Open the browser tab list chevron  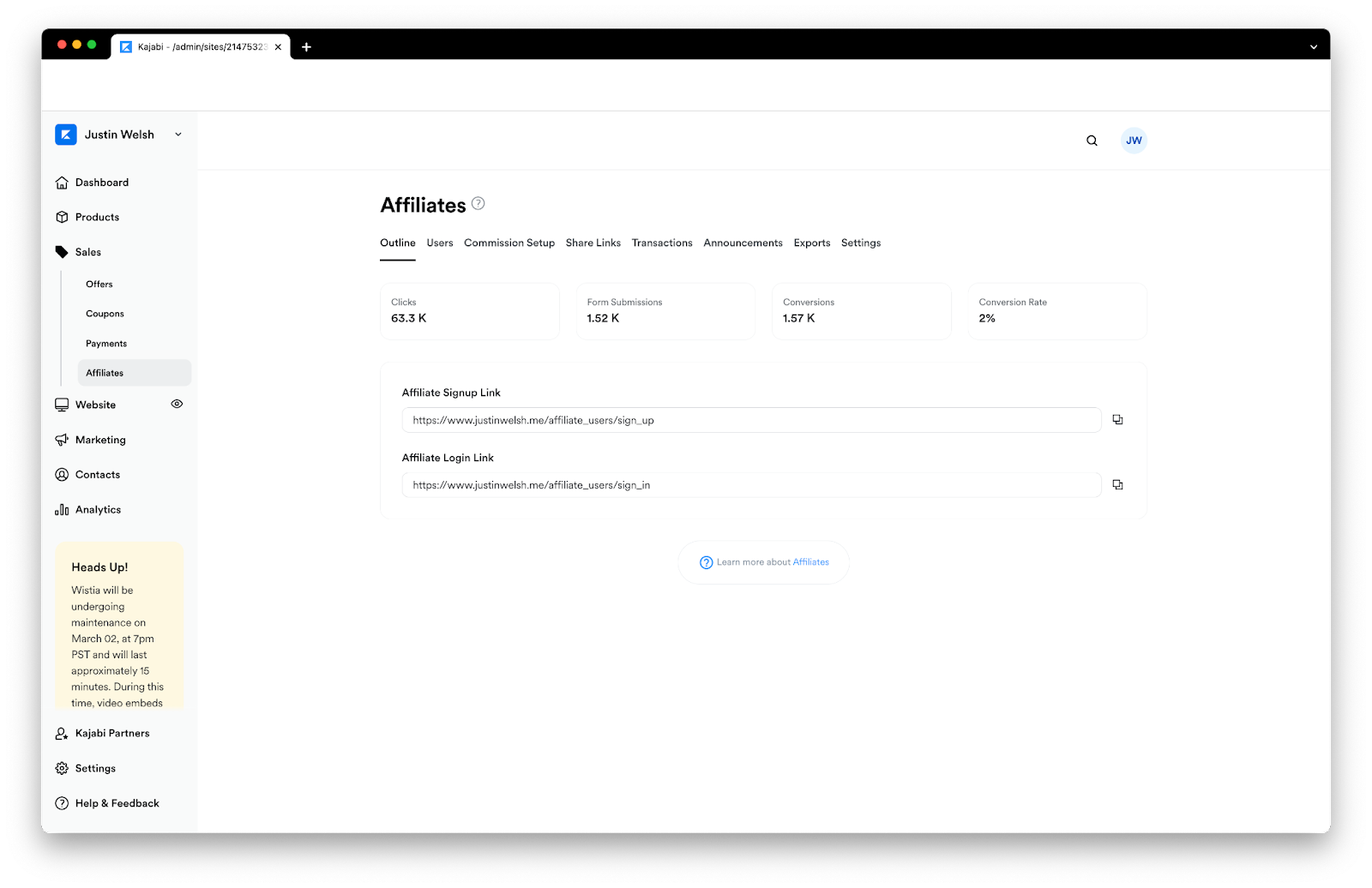(x=1313, y=47)
